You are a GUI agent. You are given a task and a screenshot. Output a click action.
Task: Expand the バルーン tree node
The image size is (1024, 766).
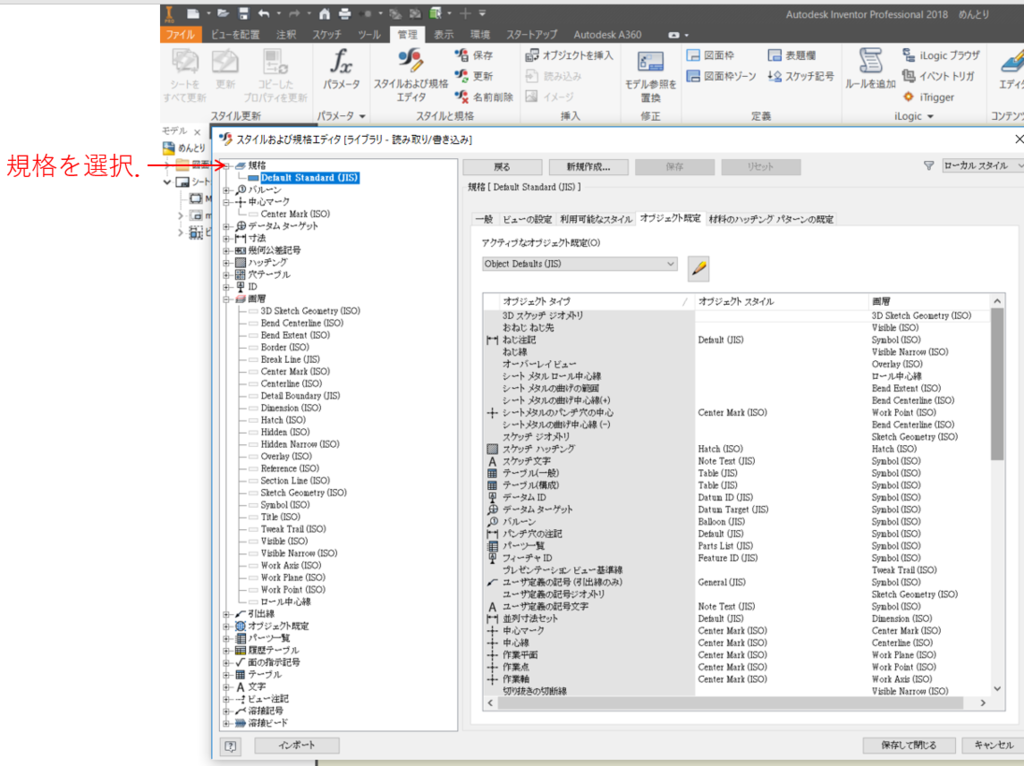[x=227, y=190]
